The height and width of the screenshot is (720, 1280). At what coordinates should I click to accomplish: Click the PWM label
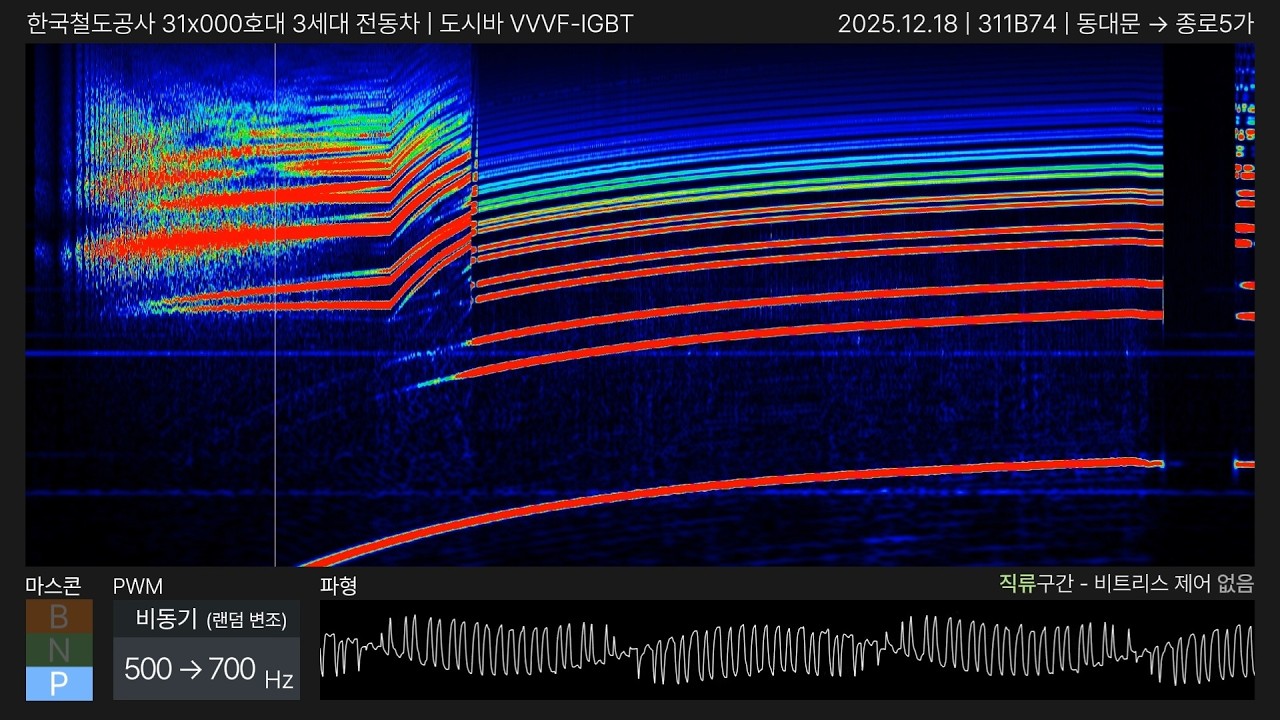[x=138, y=586]
